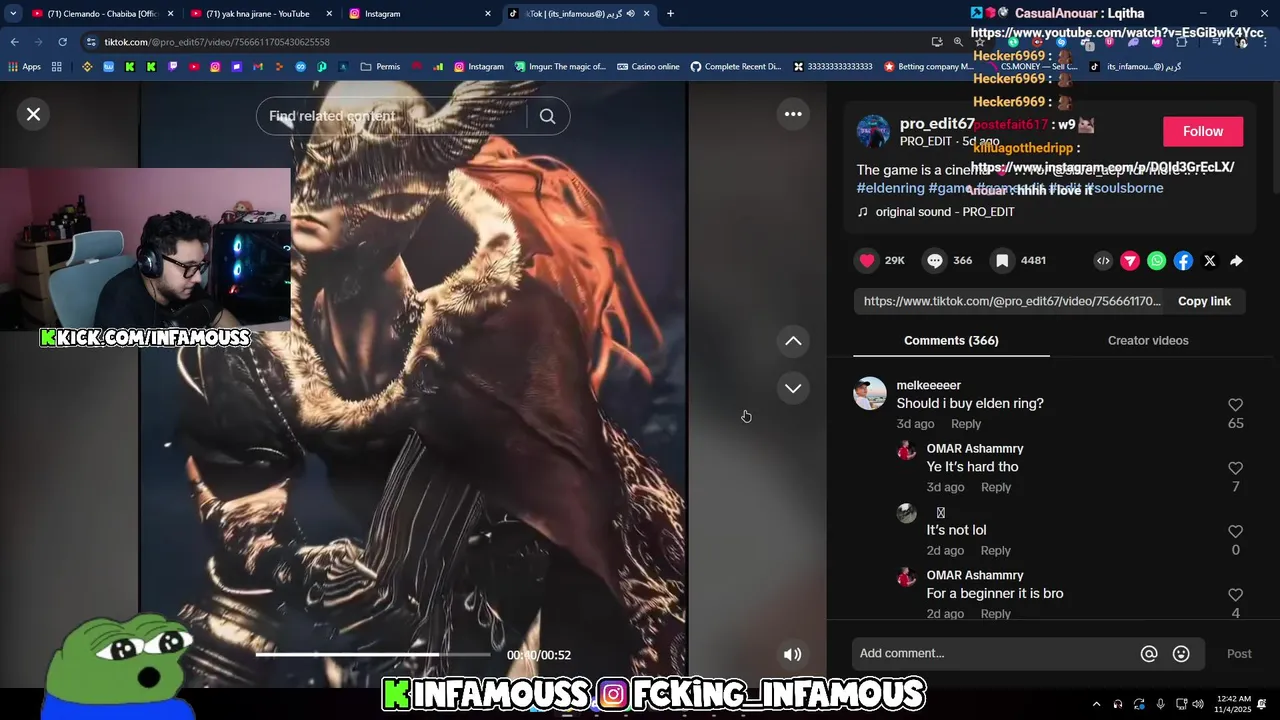
Task: Go to next video with down chevron
Action: pyautogui.click(x=793, y=388)
